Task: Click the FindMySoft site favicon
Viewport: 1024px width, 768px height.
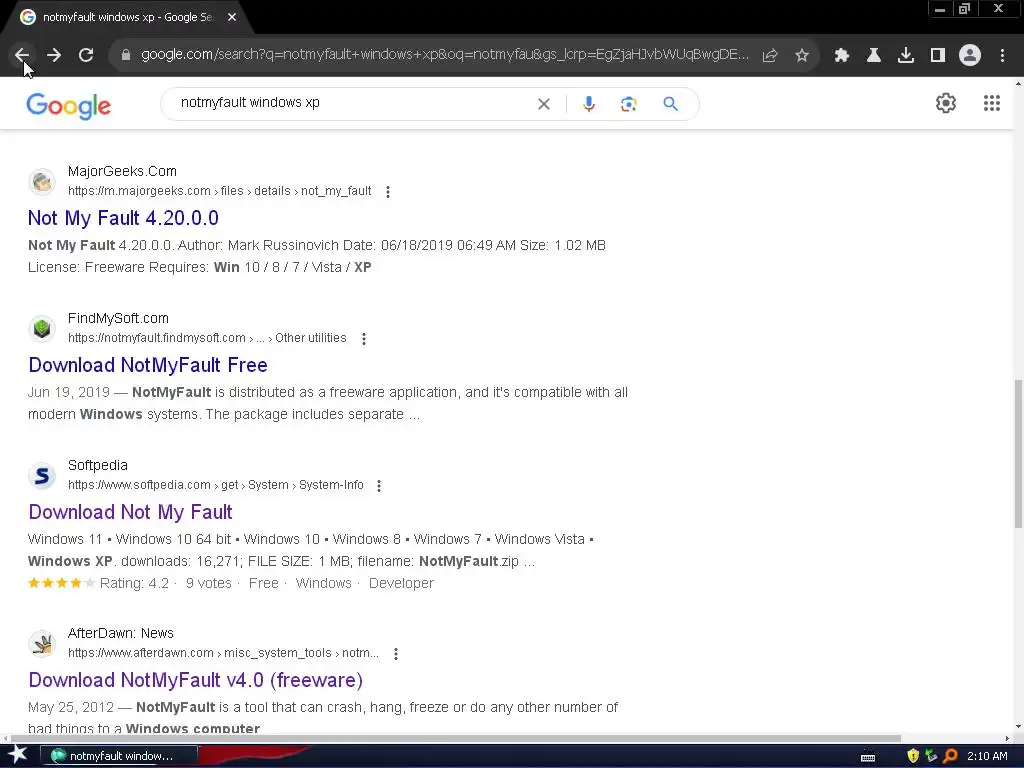Action: pos(42,328)
